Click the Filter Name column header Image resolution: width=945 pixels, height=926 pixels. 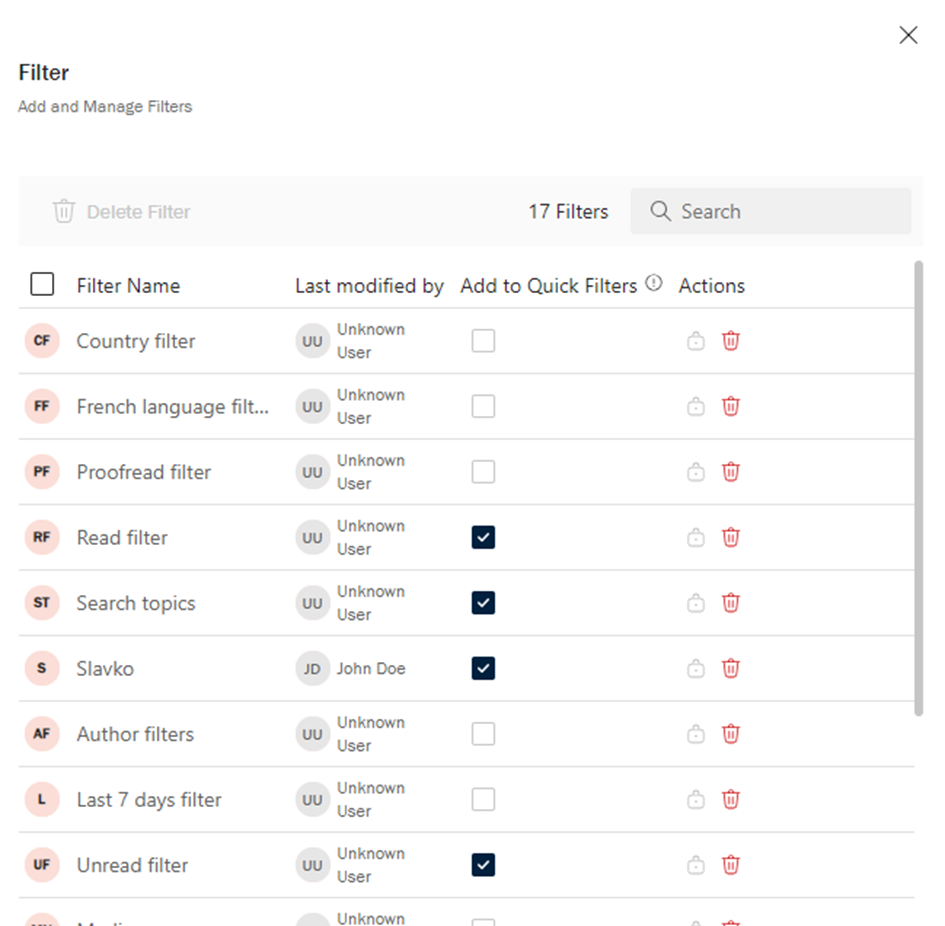(128, 286)
